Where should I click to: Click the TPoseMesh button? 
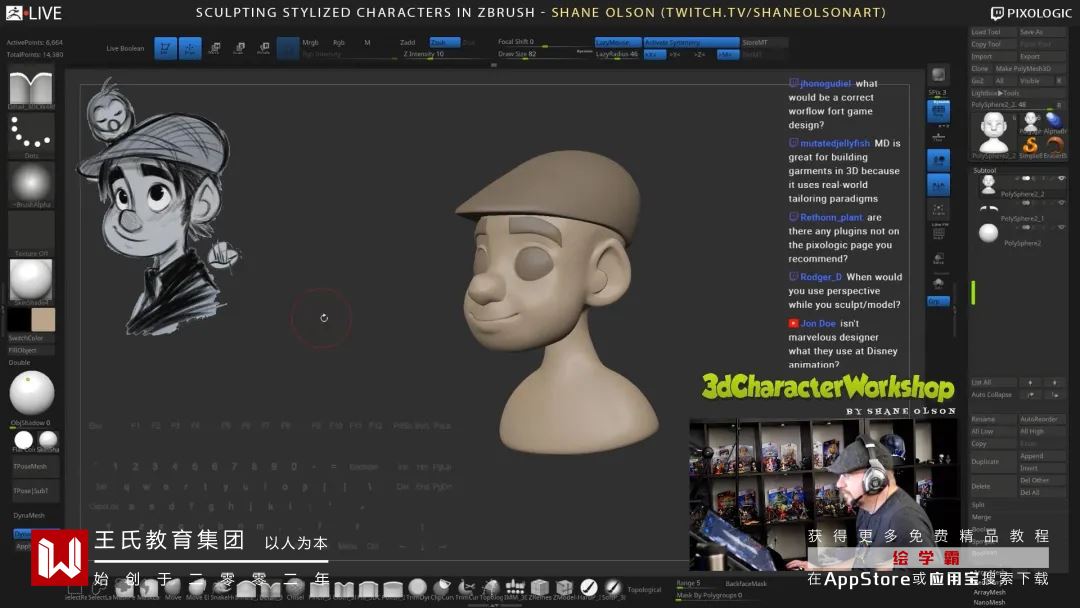click(34, 467)
